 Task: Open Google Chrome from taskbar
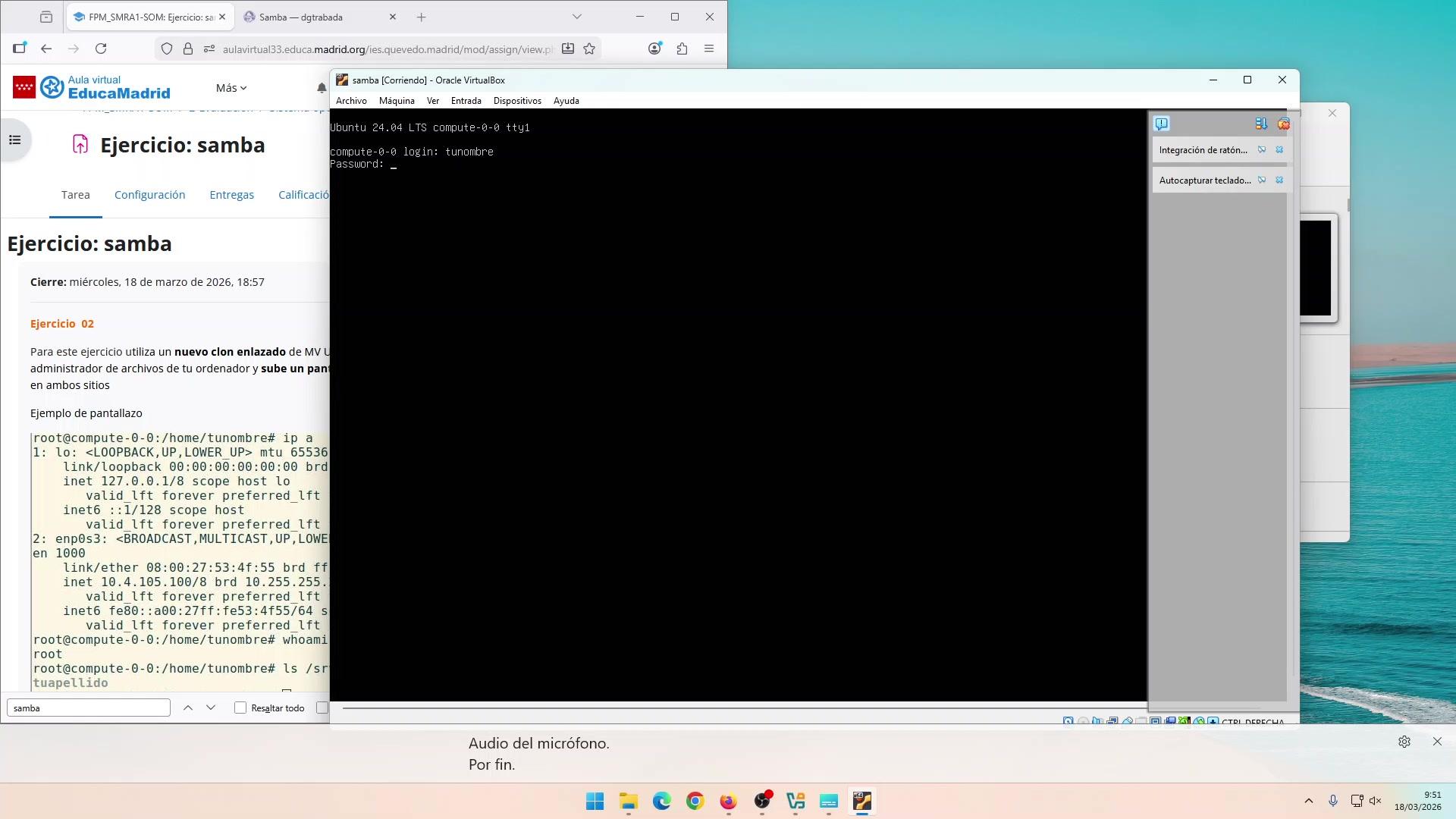tap(695, 801)
